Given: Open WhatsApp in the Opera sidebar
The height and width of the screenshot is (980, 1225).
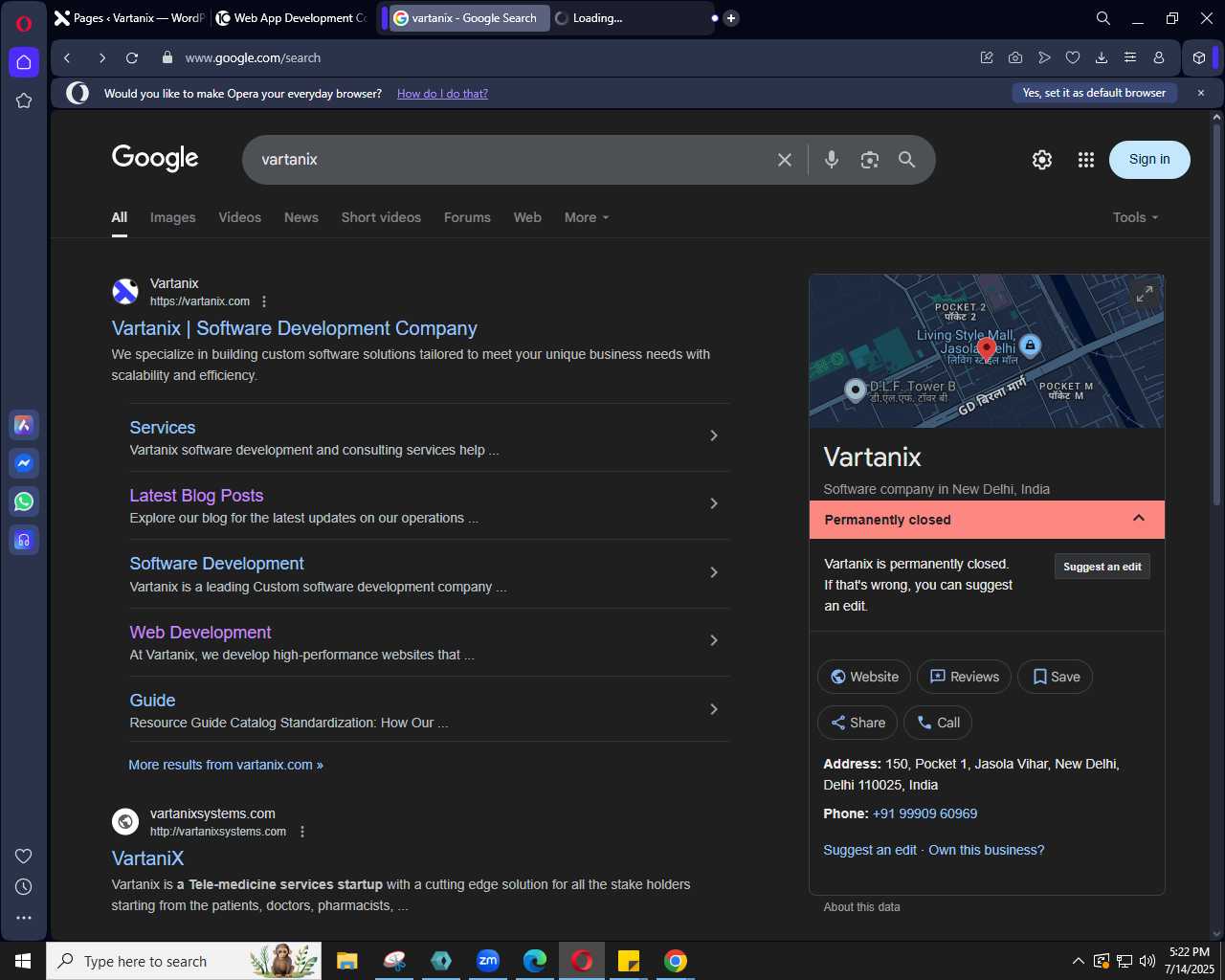Looking at the screenshot, I should pyautogui.click(x=24, y=501).
